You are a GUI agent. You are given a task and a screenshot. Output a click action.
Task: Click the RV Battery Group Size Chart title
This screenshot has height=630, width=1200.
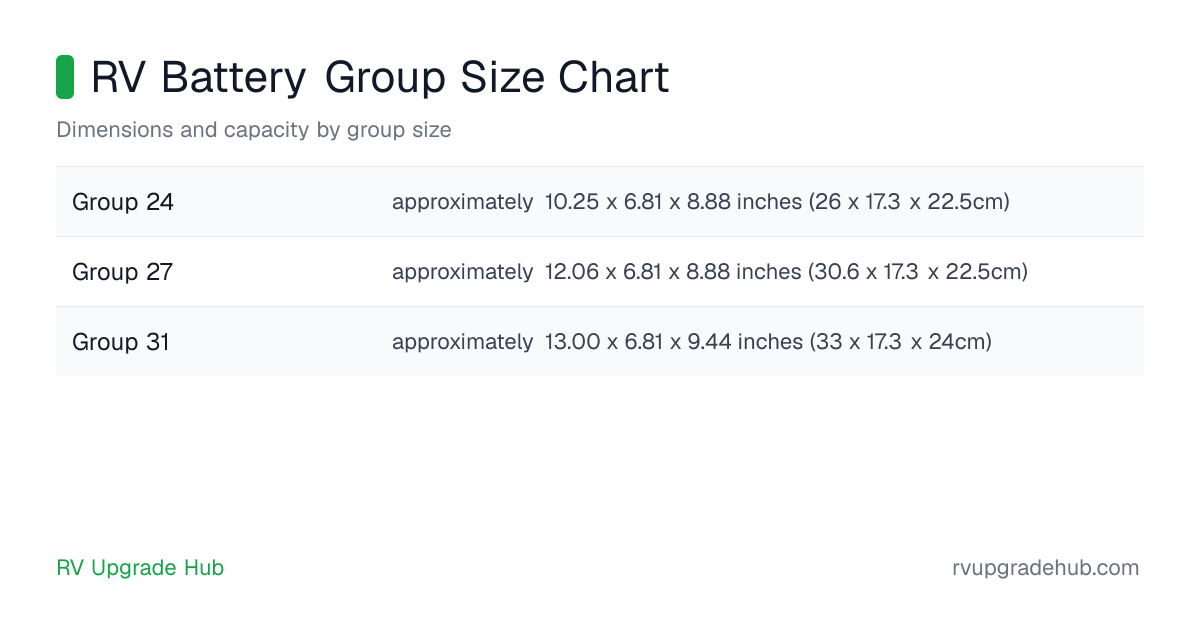(x=380, y=78)
